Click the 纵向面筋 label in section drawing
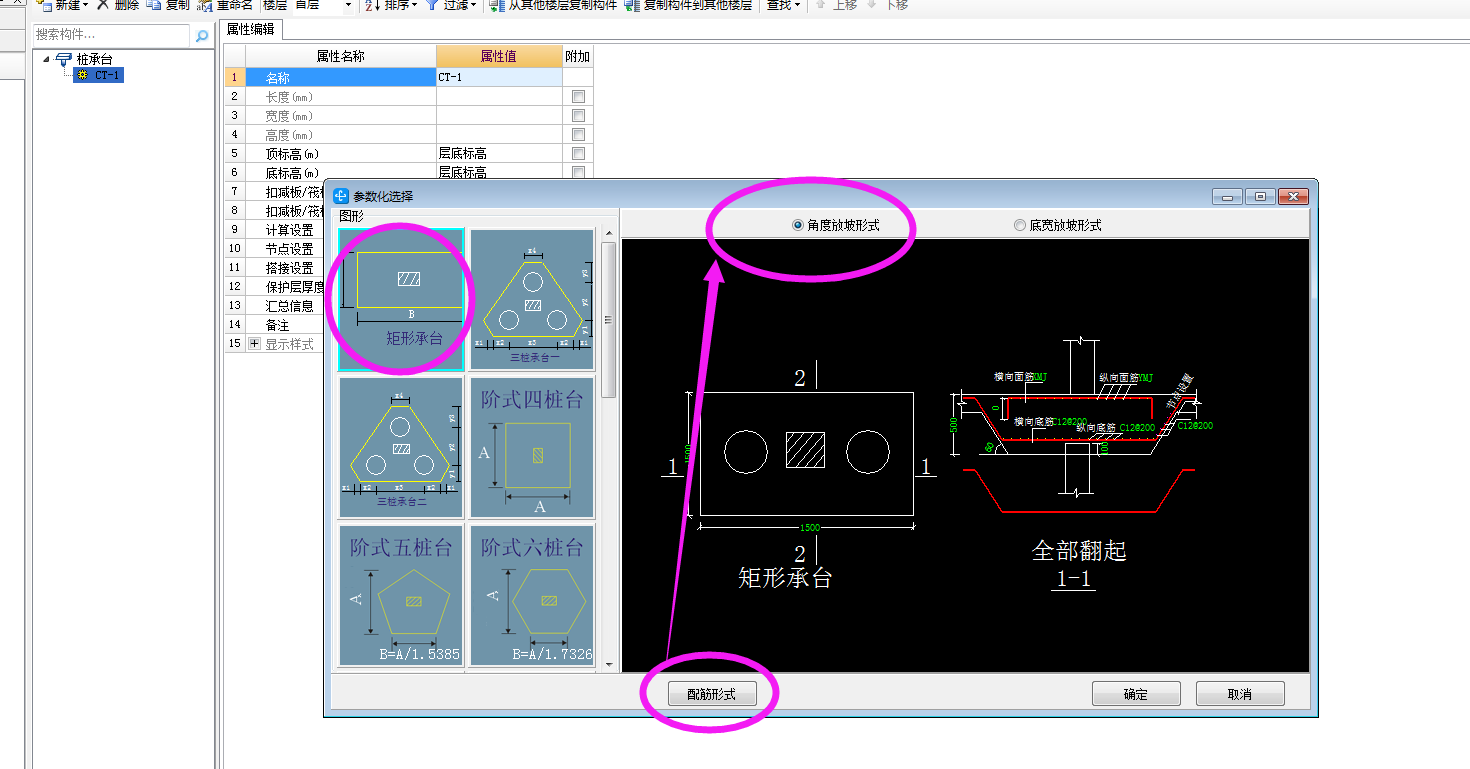 [1119, 377]
